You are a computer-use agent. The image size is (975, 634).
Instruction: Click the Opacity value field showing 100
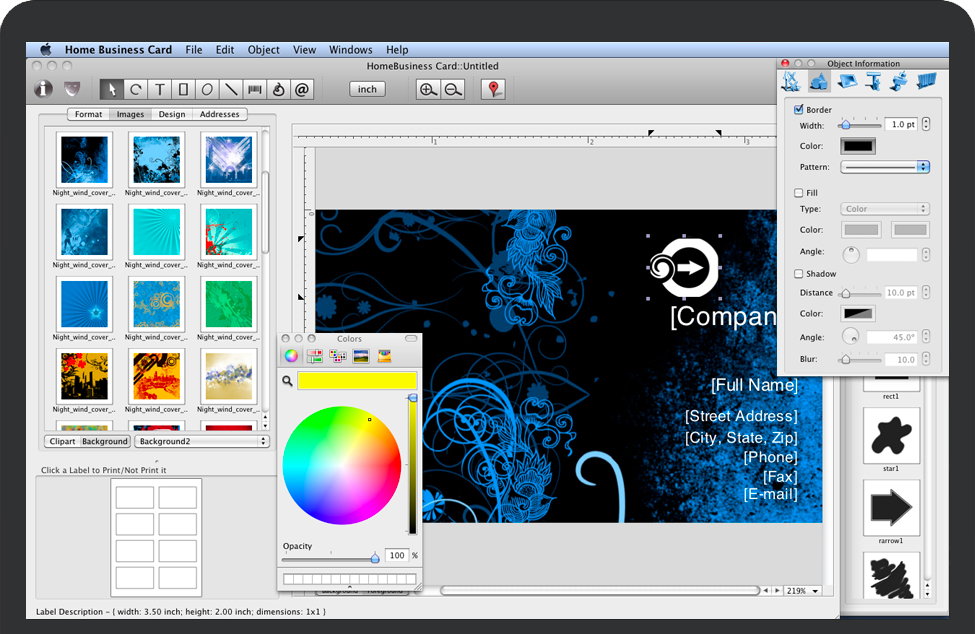[397, 555]
